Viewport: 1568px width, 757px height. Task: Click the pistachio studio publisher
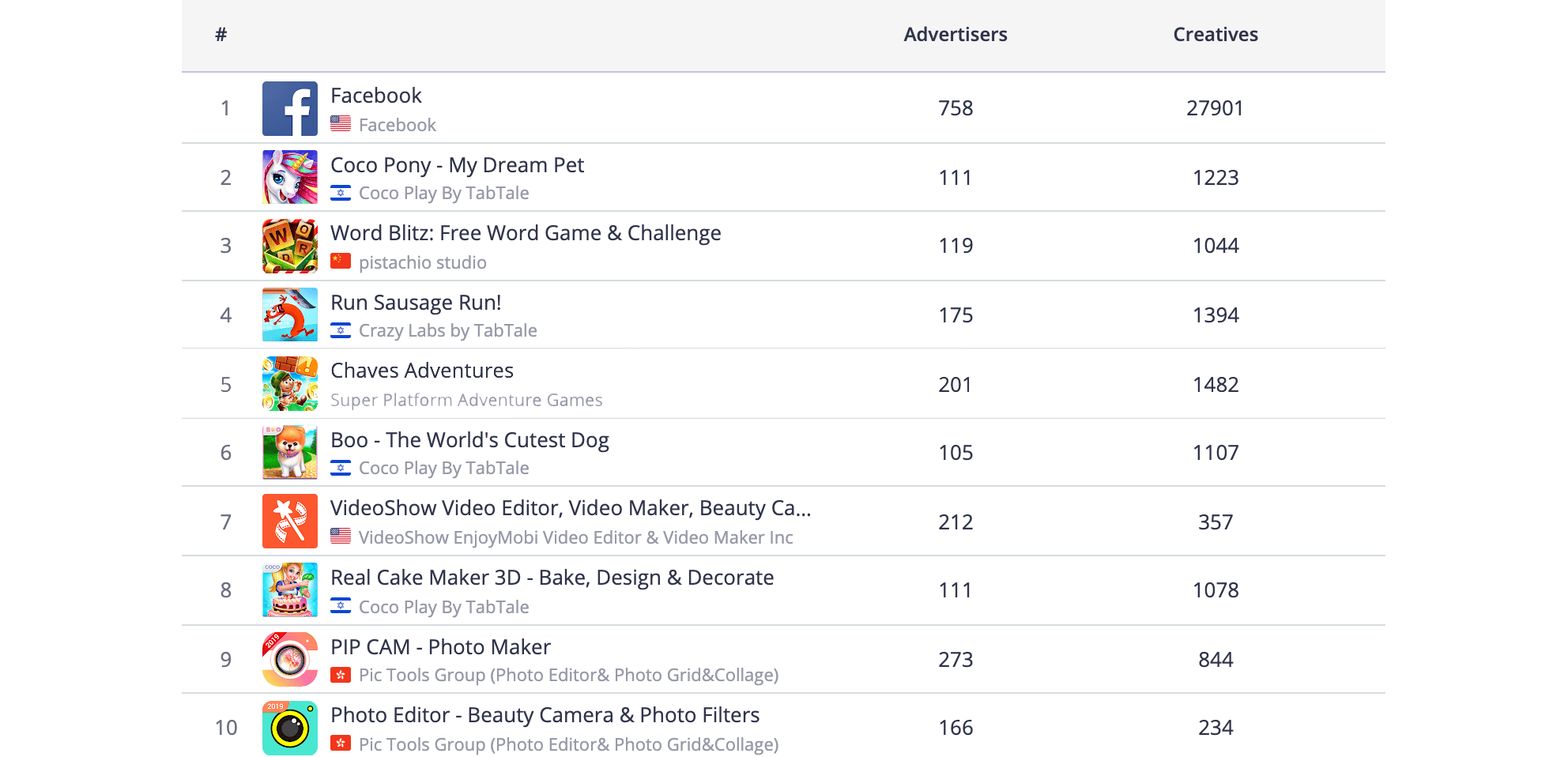pos(423,262)
